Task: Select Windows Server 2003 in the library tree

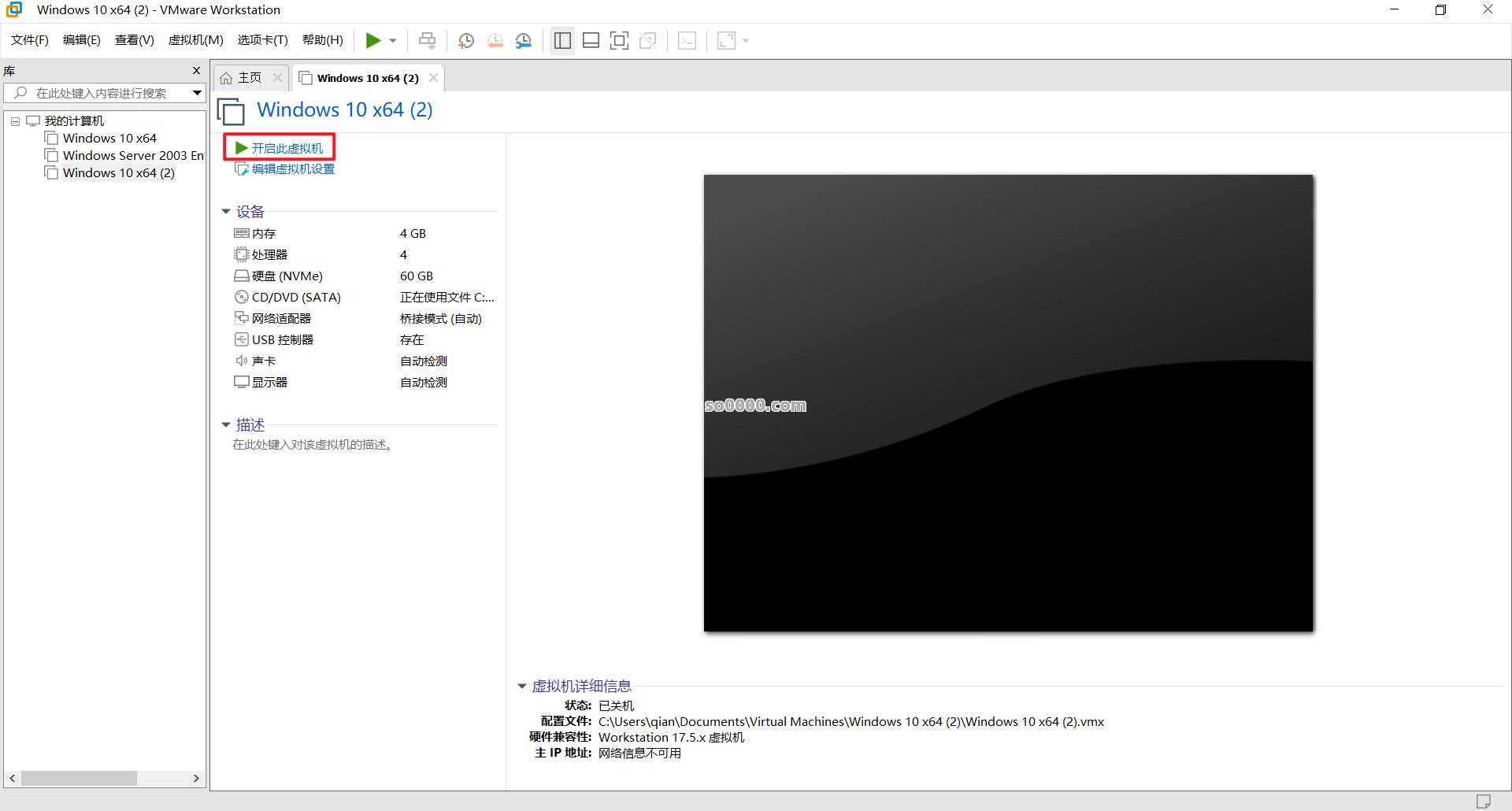Action: coord(131,155)
